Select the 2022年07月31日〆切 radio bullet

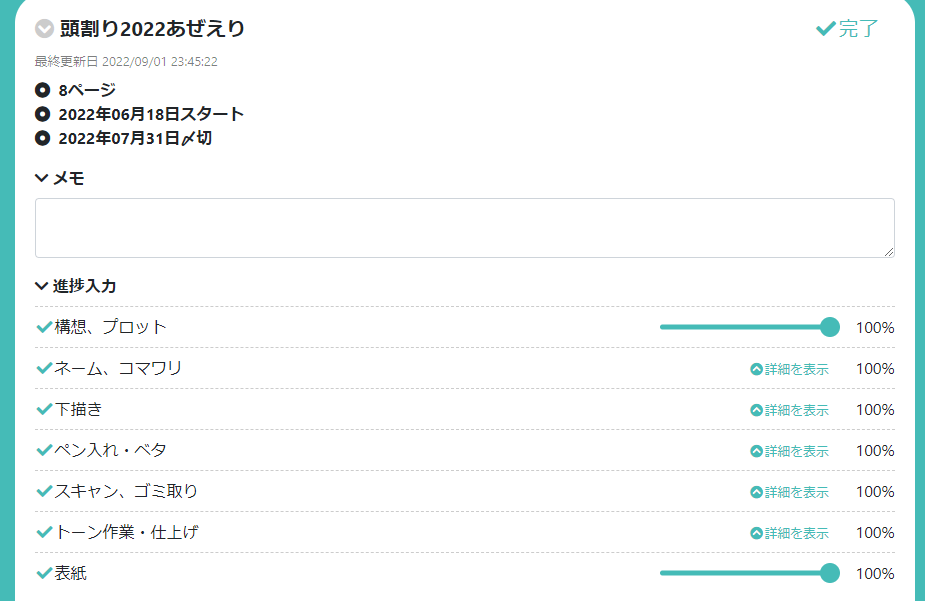[x=42, y=138]
